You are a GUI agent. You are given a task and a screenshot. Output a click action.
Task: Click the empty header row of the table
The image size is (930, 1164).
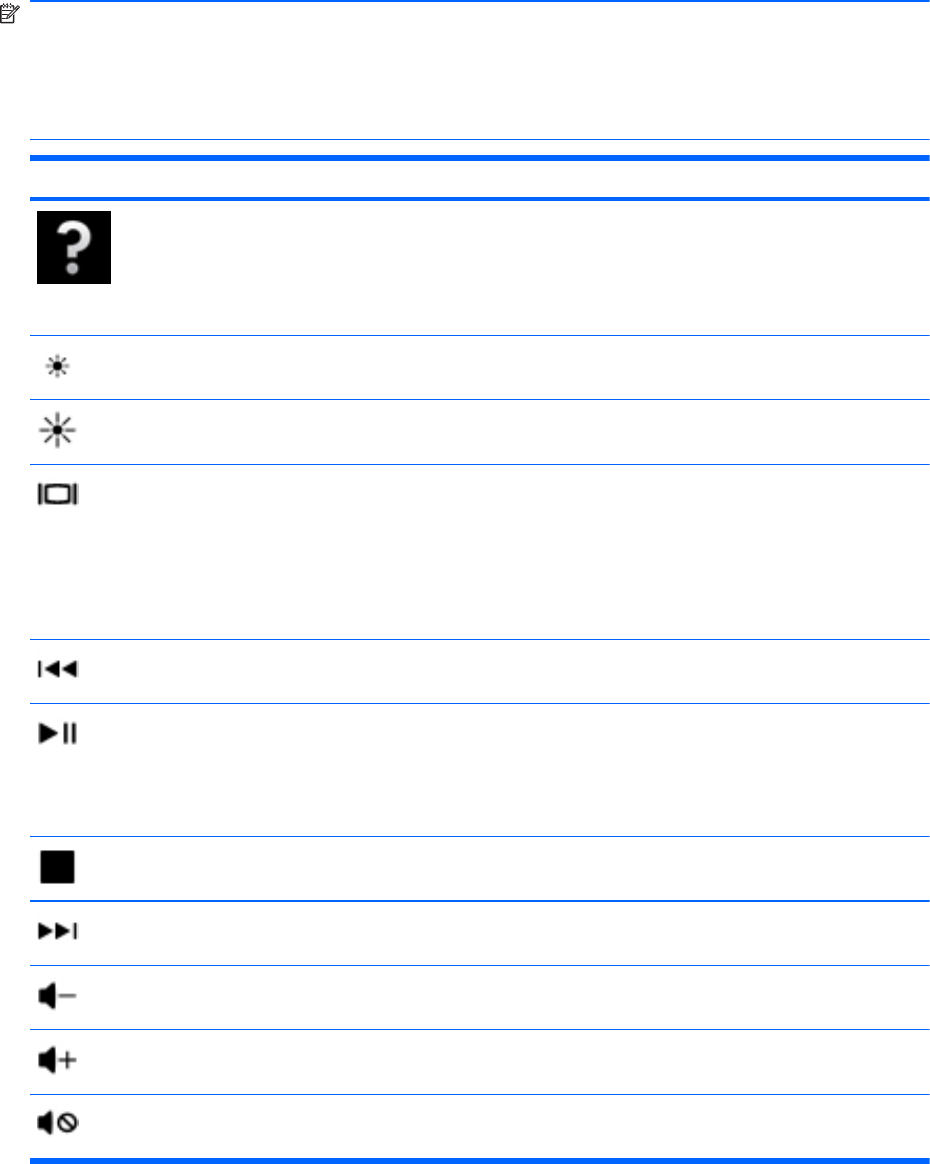point(480,180)
